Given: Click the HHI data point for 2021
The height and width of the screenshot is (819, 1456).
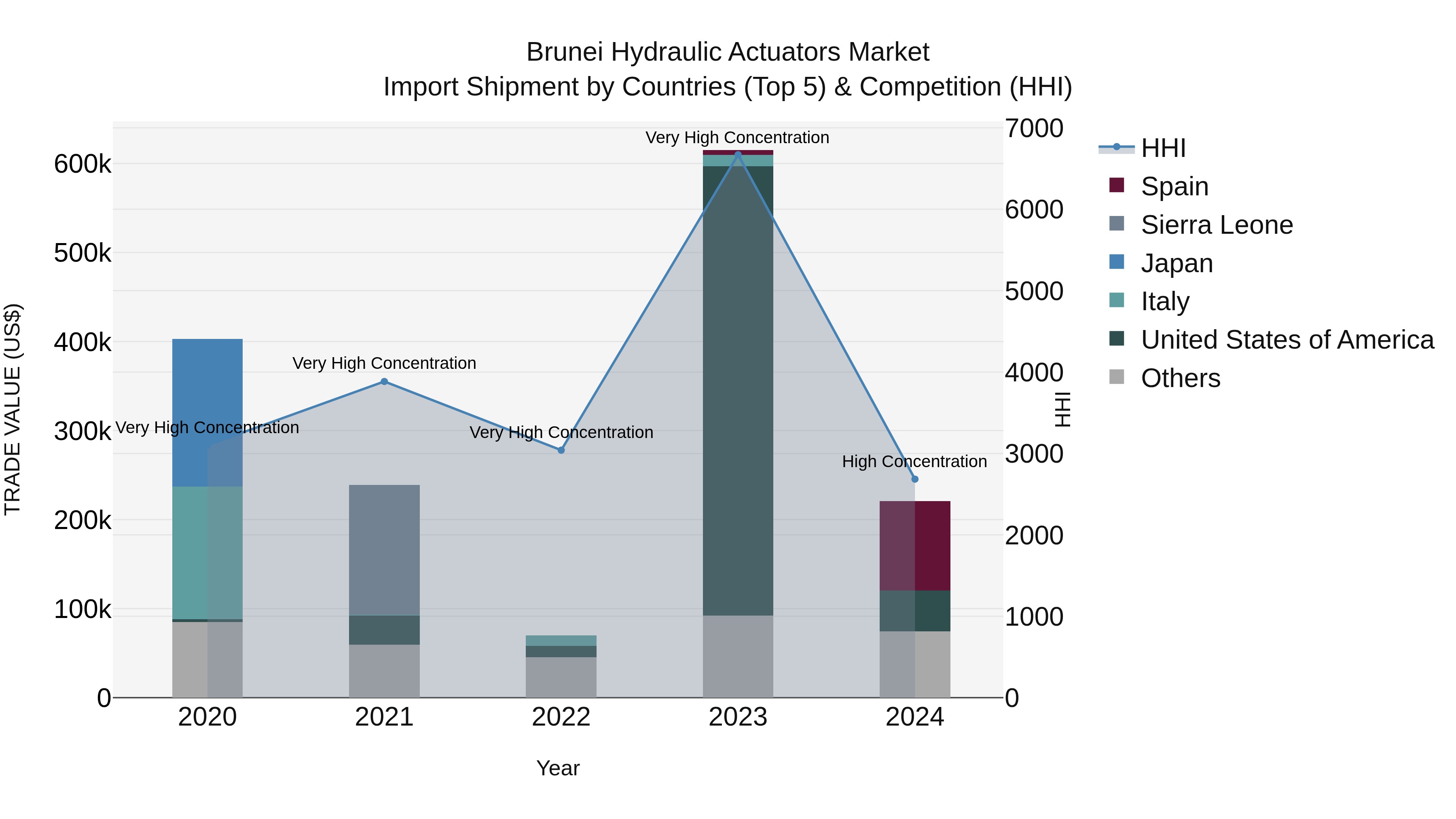Looking at the screenshot, I should (384, 381).
